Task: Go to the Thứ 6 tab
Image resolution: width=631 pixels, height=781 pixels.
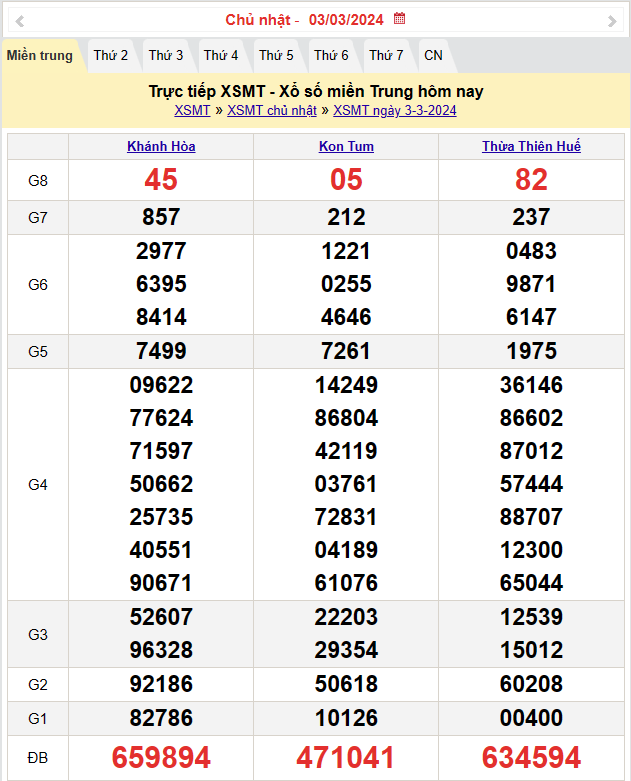Action: click(x=331, y=55)
